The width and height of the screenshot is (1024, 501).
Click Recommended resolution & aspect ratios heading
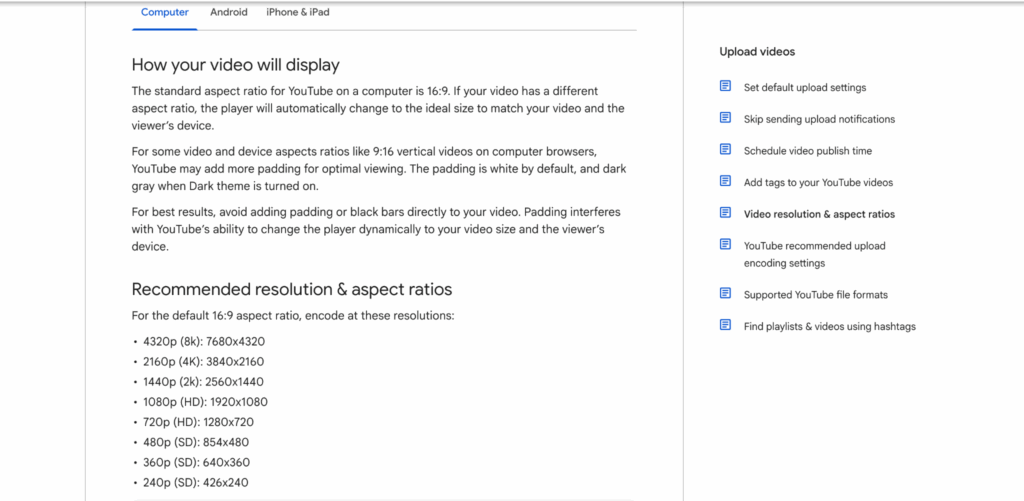292,289
